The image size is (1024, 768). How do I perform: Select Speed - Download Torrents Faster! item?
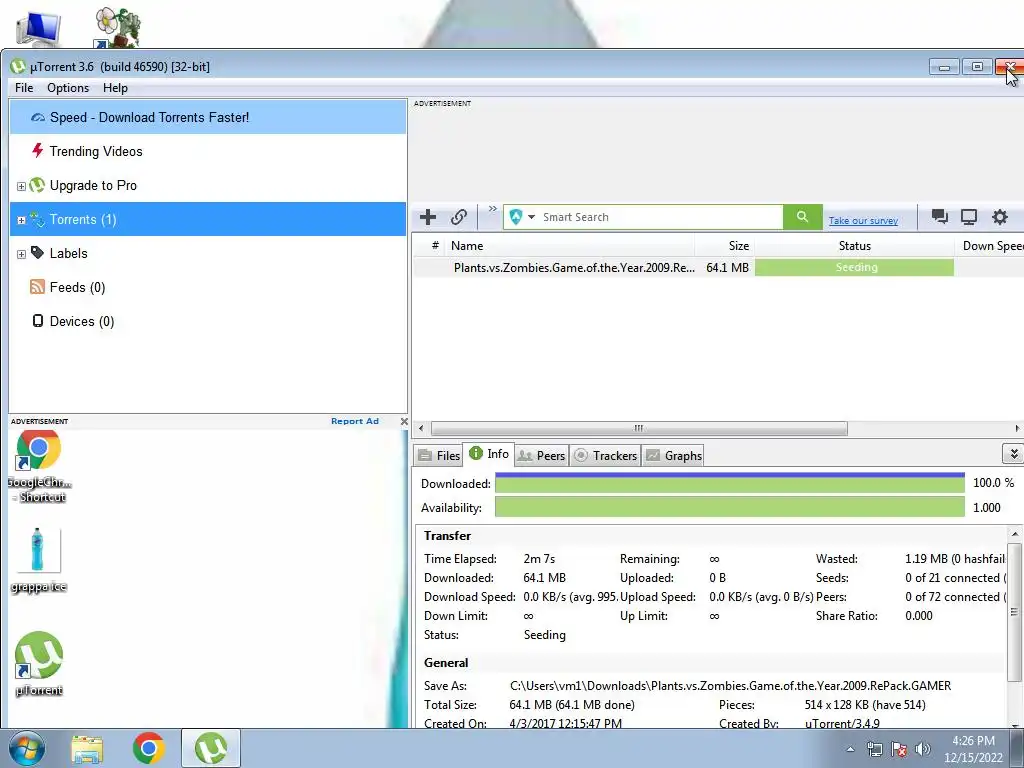[x=208, y=118]
